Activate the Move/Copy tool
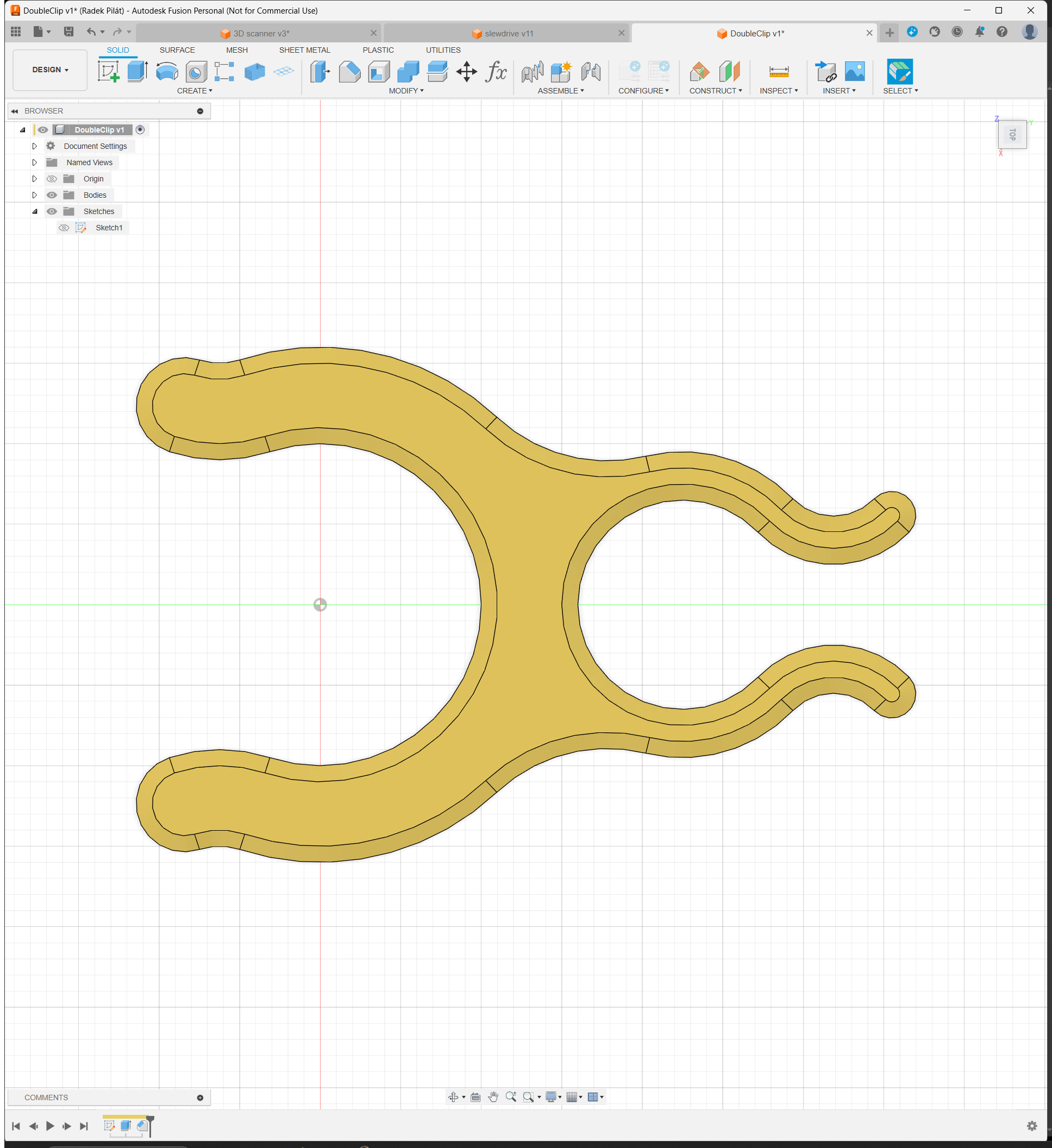 click(466, 72)
